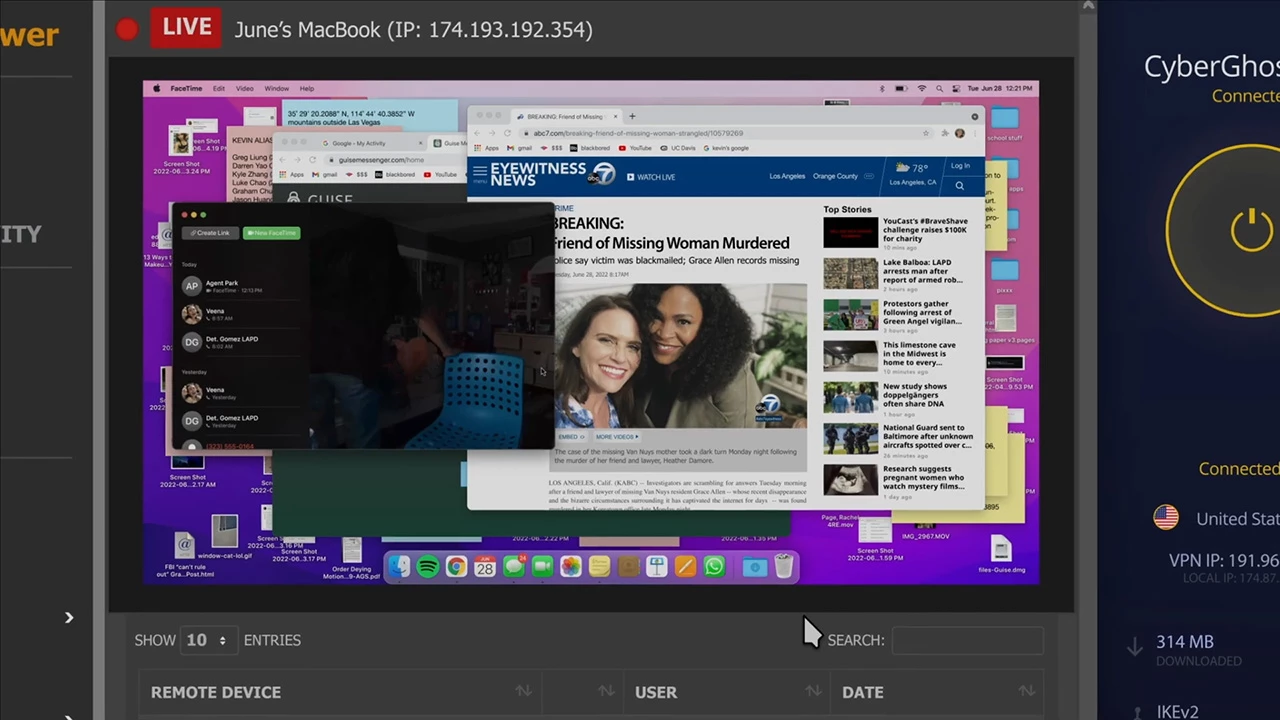Sort by the REMOTE DEVICE column
Viewport: 1280px width, 720px height.
pos(341,692)
